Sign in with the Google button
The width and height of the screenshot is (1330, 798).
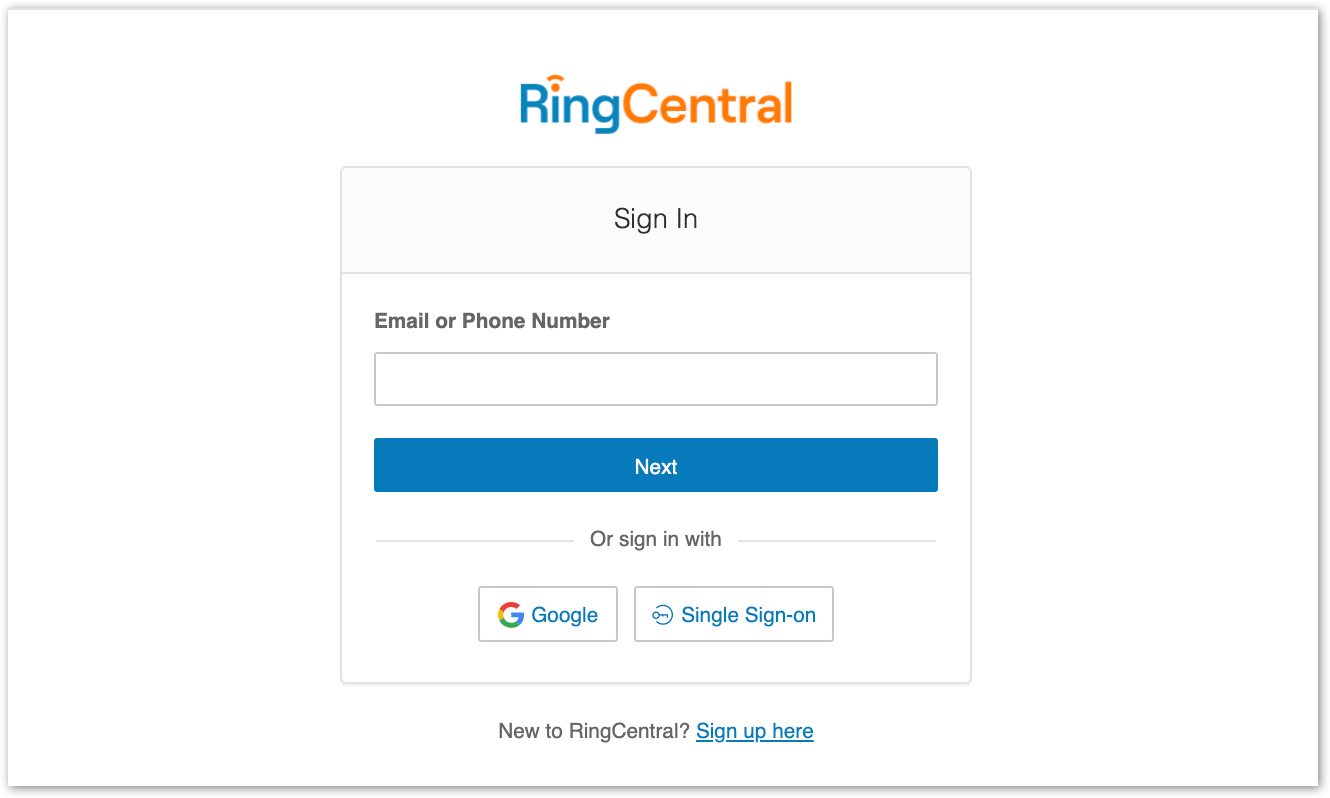pos(548,614)
